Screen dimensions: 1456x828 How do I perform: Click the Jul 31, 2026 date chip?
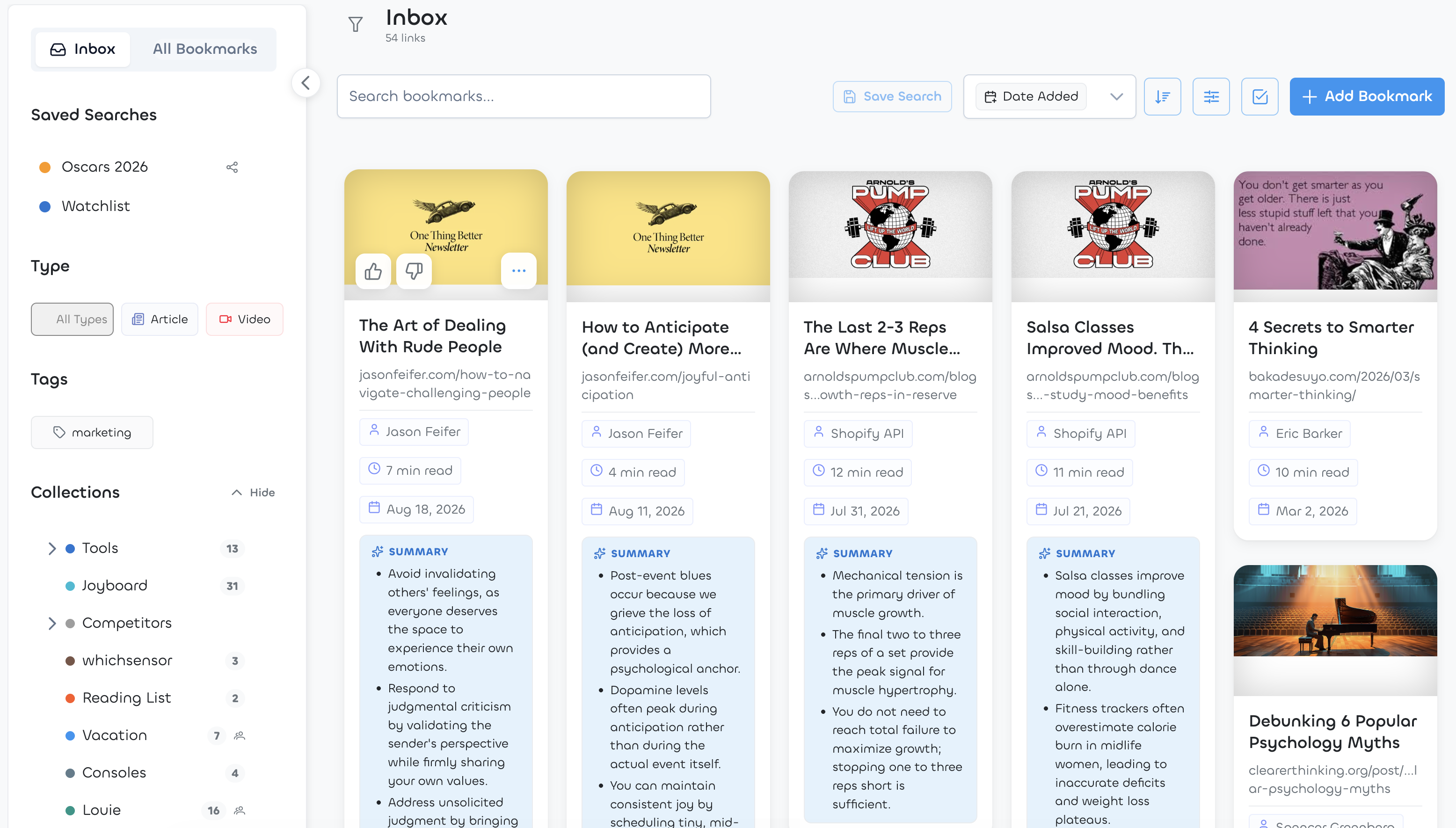point(856,511)
